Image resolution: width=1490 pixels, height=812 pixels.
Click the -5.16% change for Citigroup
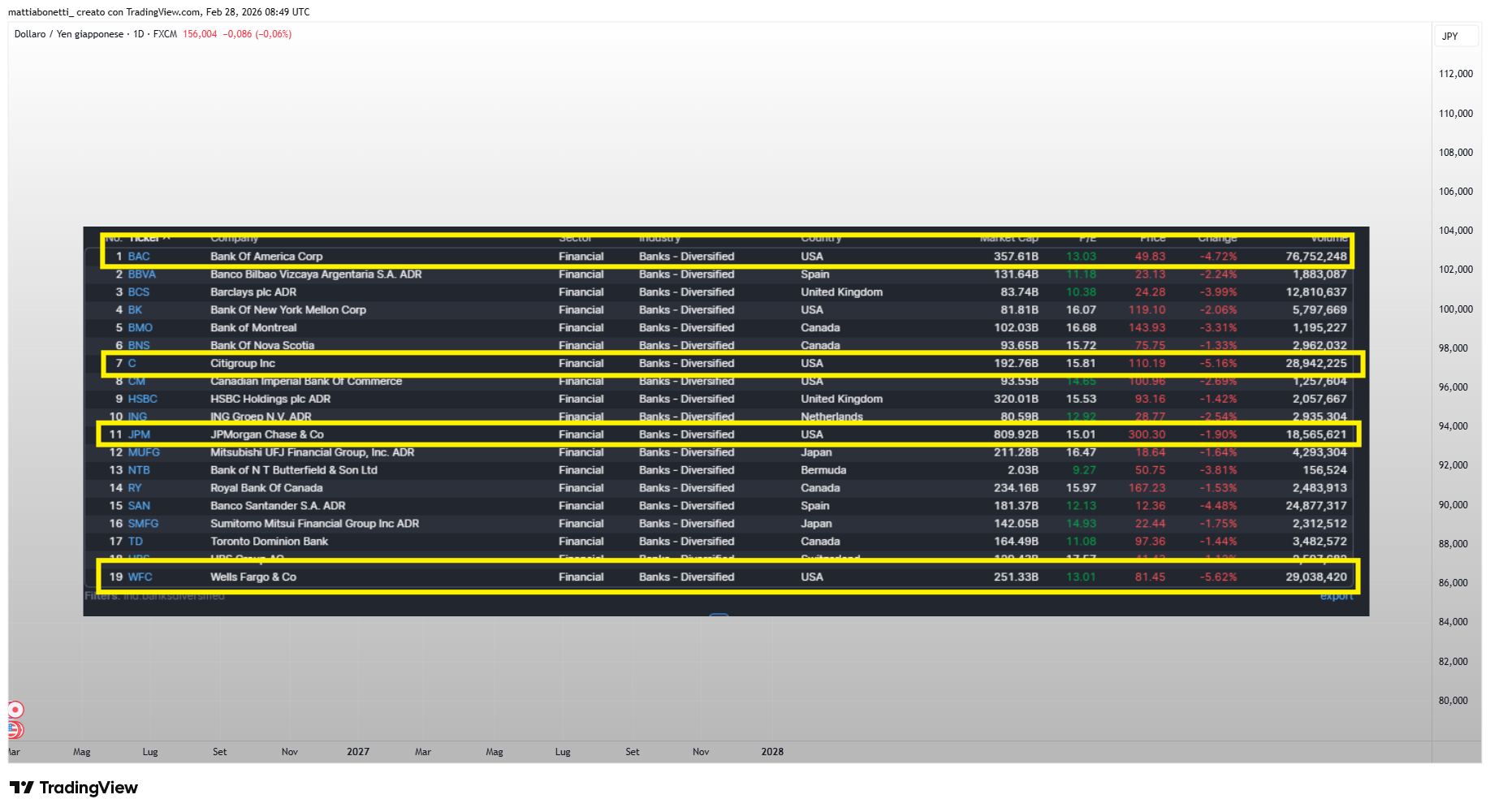pos(1219,364)
